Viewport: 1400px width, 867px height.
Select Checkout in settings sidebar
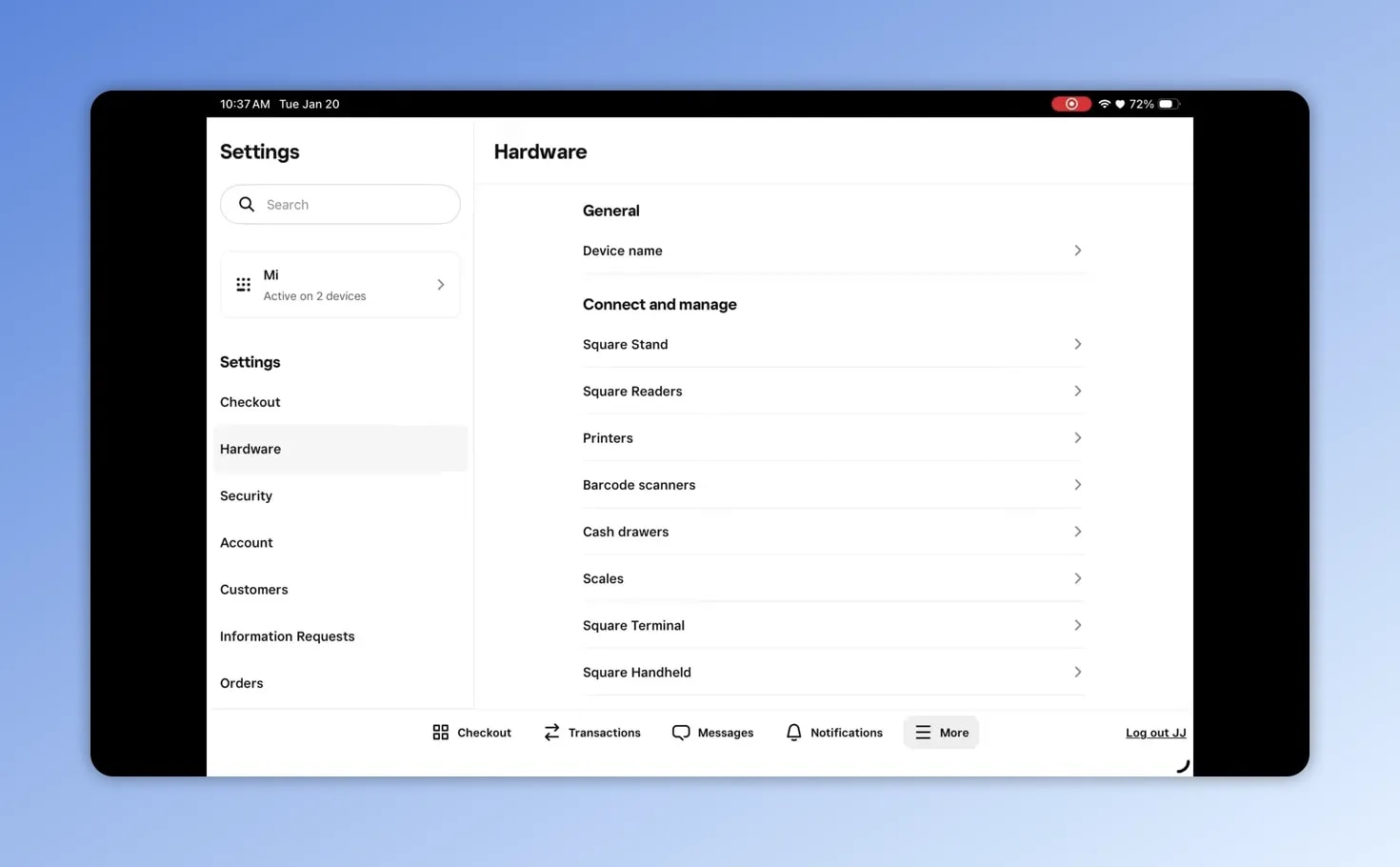point(341,402)
